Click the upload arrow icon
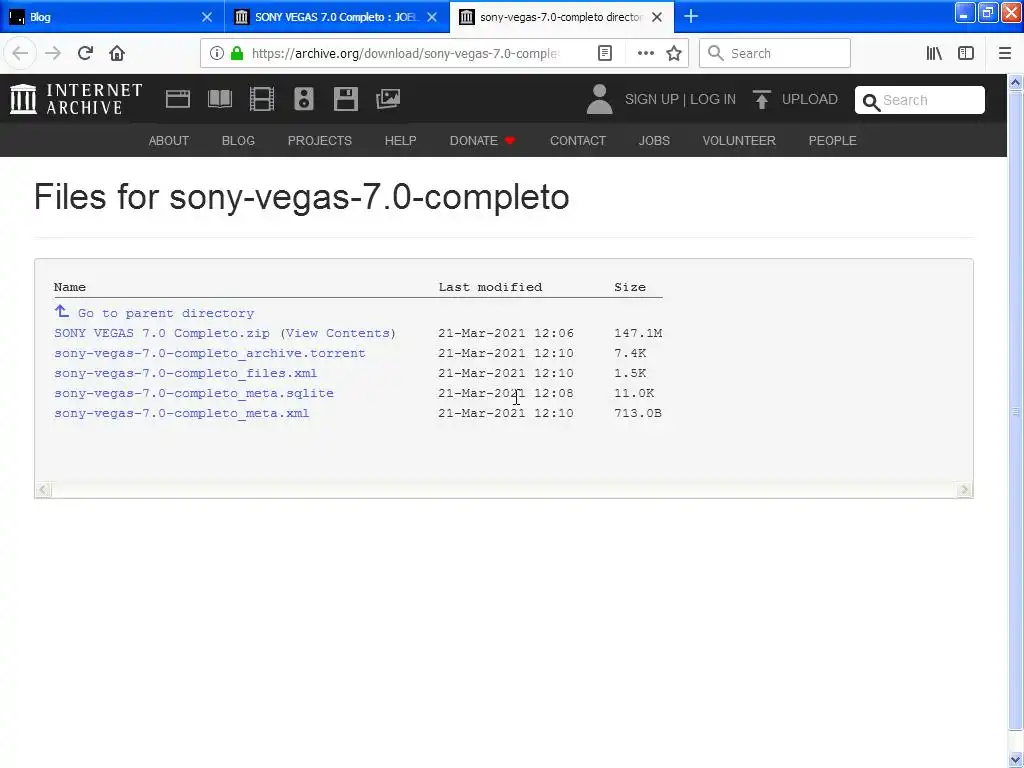Viewport: 1024px width, 768px height. click(x=761, y=99)
